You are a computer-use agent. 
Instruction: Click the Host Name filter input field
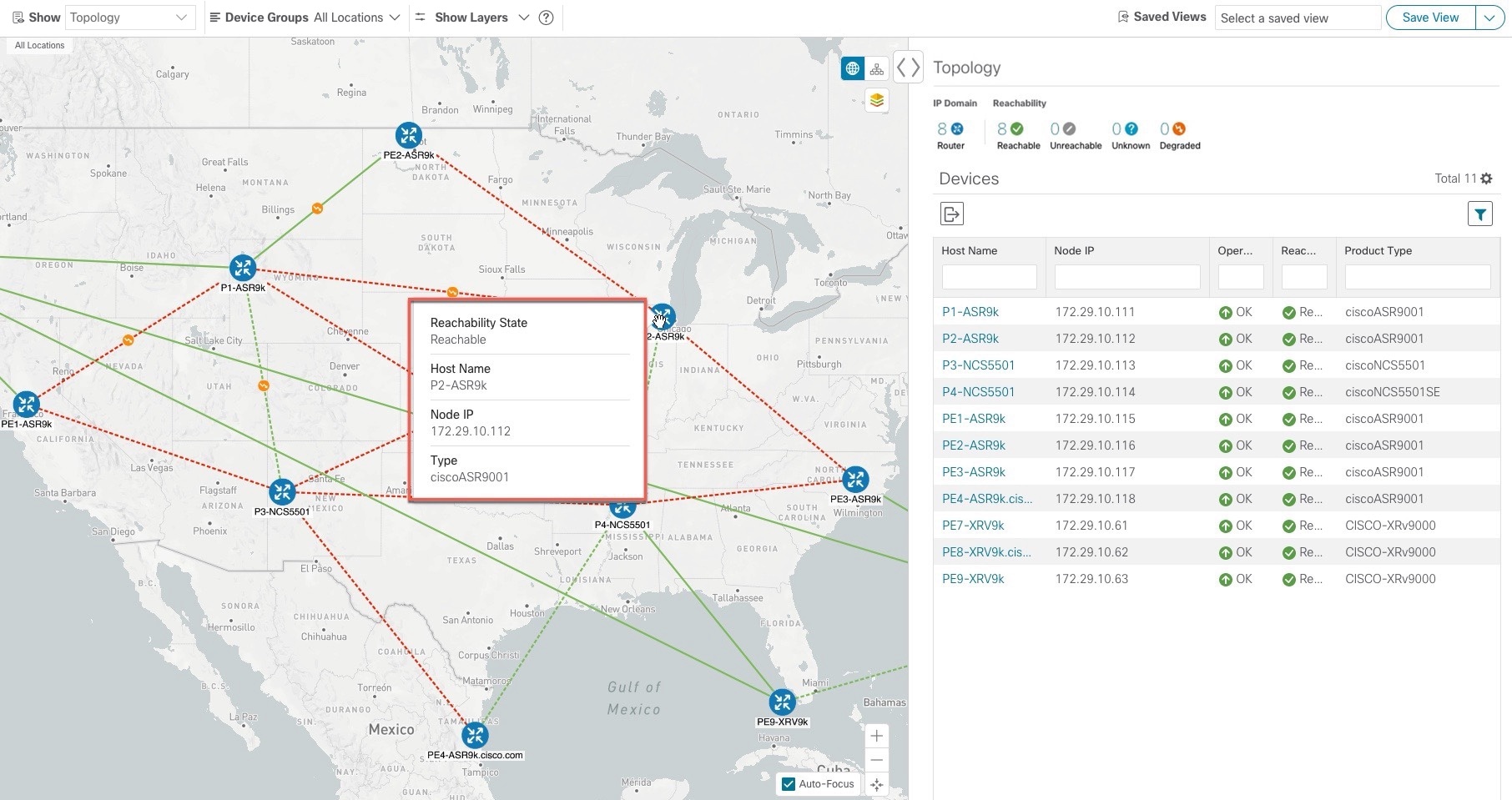(x=990, y=277)
